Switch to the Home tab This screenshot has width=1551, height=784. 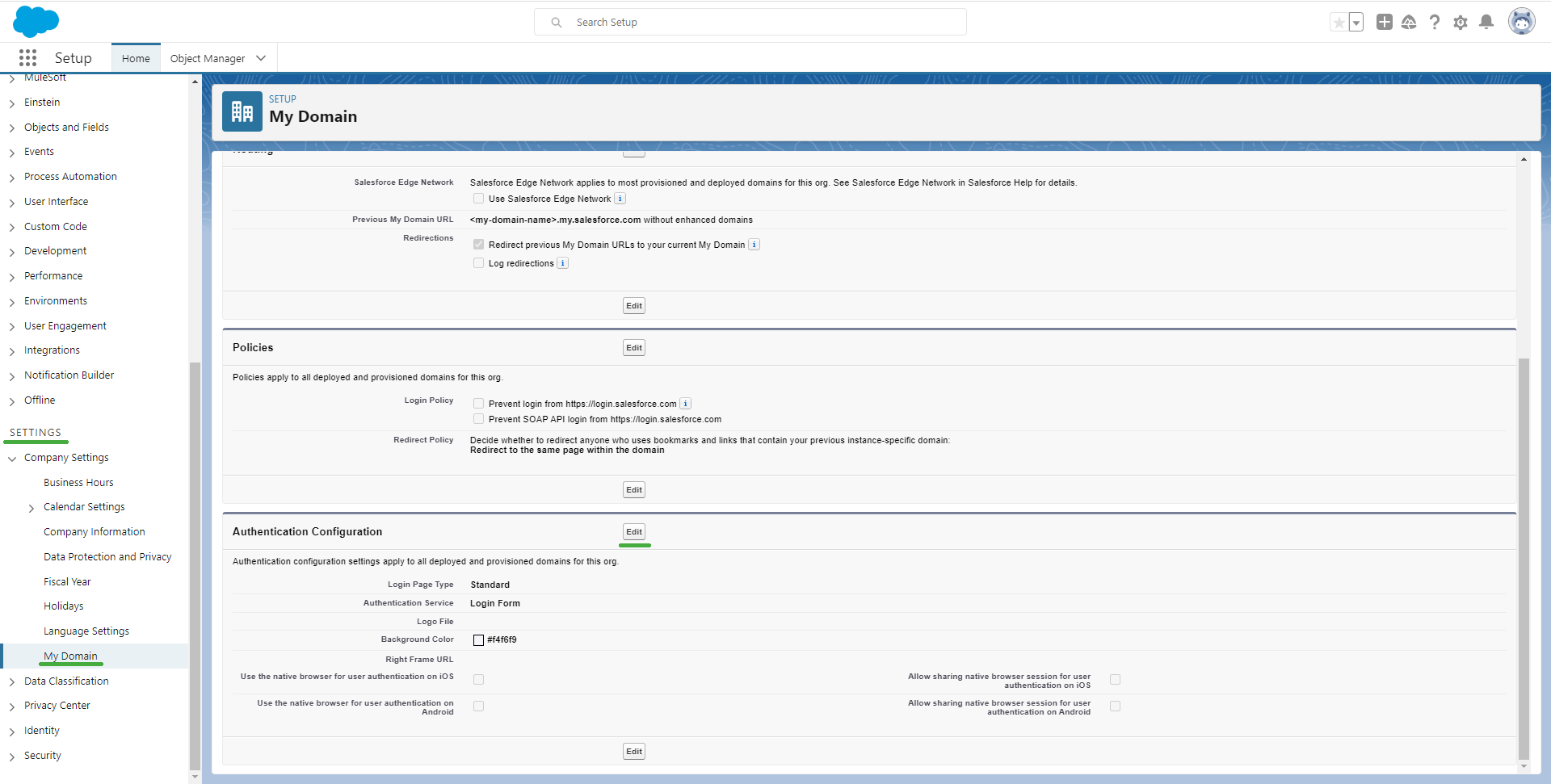[136, 58]
